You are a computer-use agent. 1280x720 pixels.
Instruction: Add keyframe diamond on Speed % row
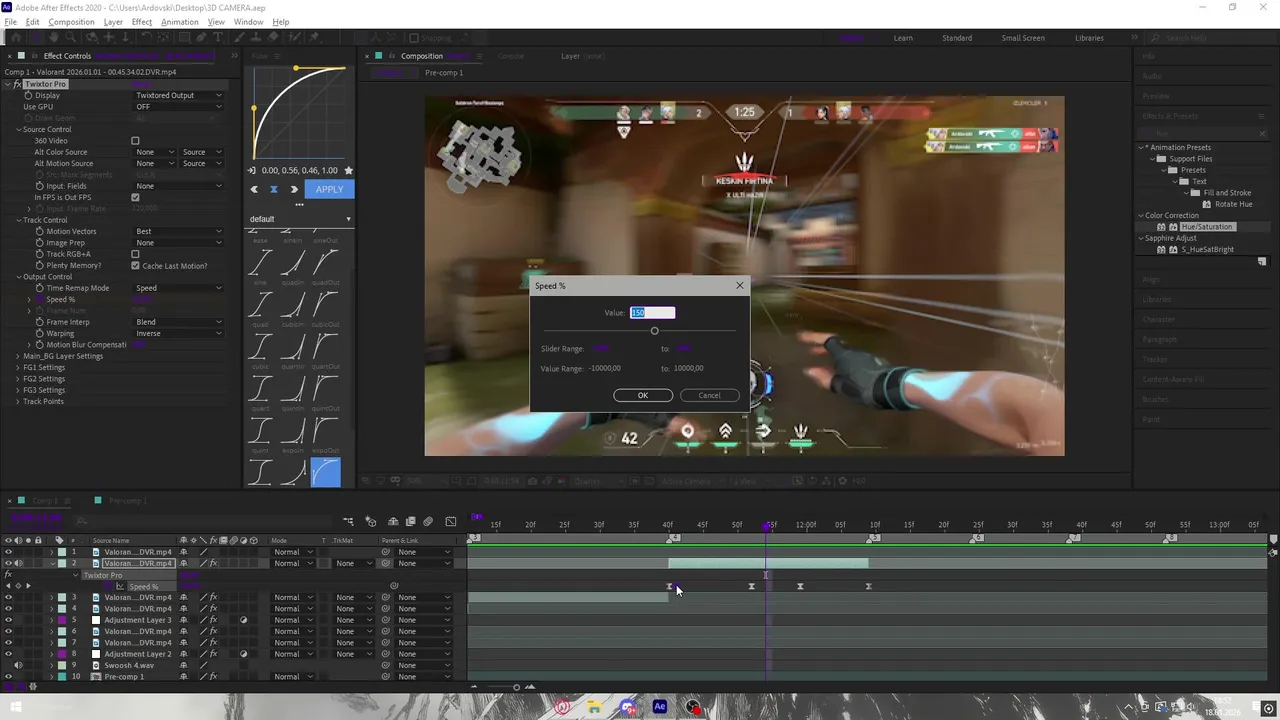point(17,586)
